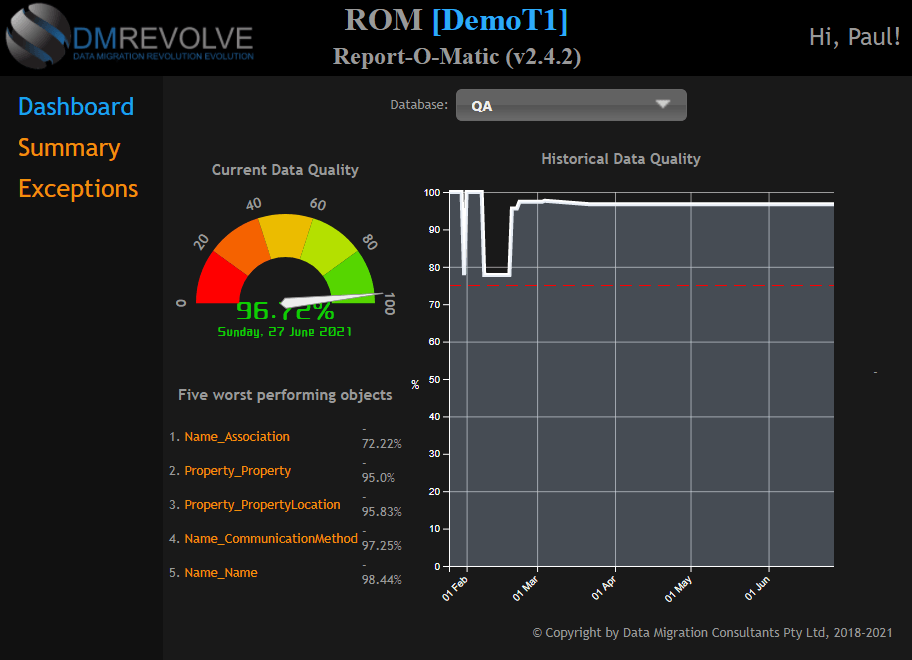
Task: Open the Name_Name object link
Action: pos(220,573)
